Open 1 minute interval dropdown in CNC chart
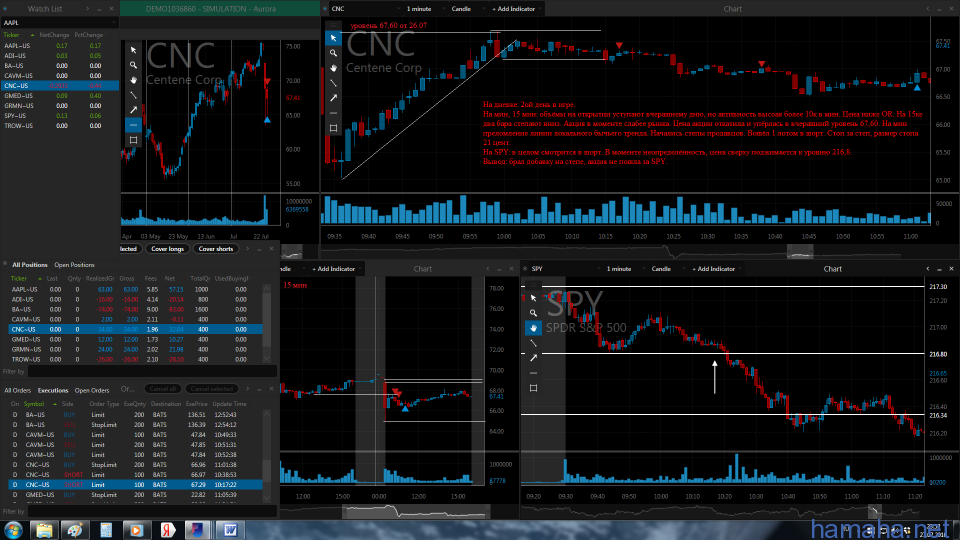The height and width of the screenshot is (540, 960). (424, 9)
